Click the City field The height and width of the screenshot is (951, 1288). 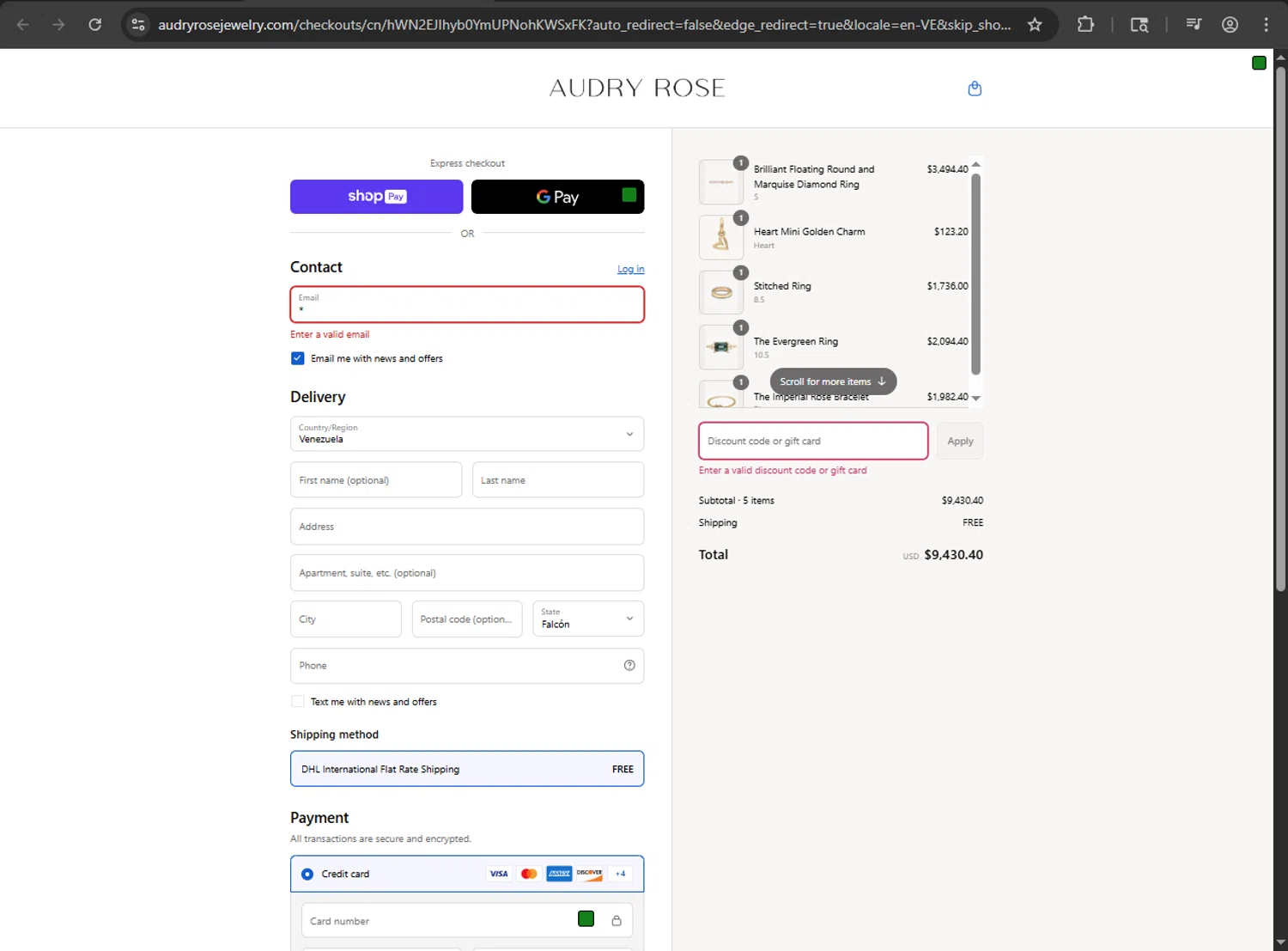coord(346,619)
